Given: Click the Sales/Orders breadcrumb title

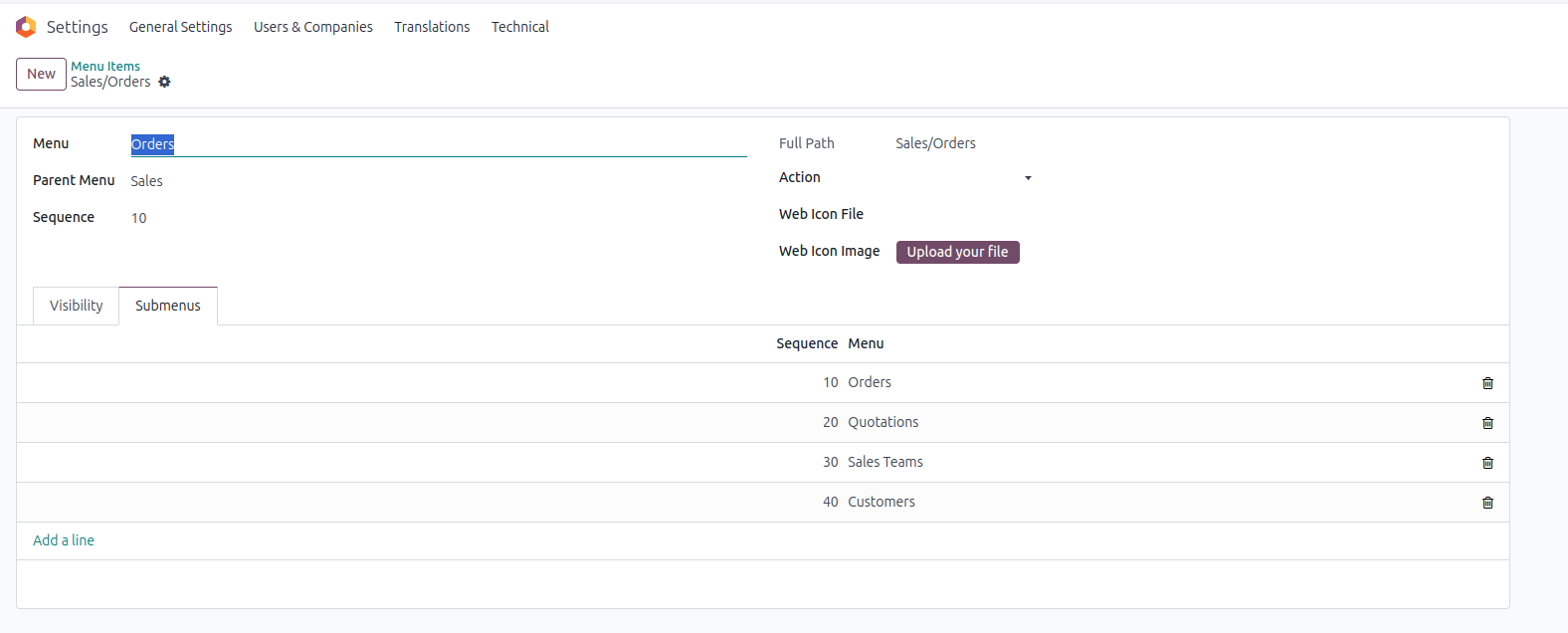Looking at the screenshot, I should [110, 82].
